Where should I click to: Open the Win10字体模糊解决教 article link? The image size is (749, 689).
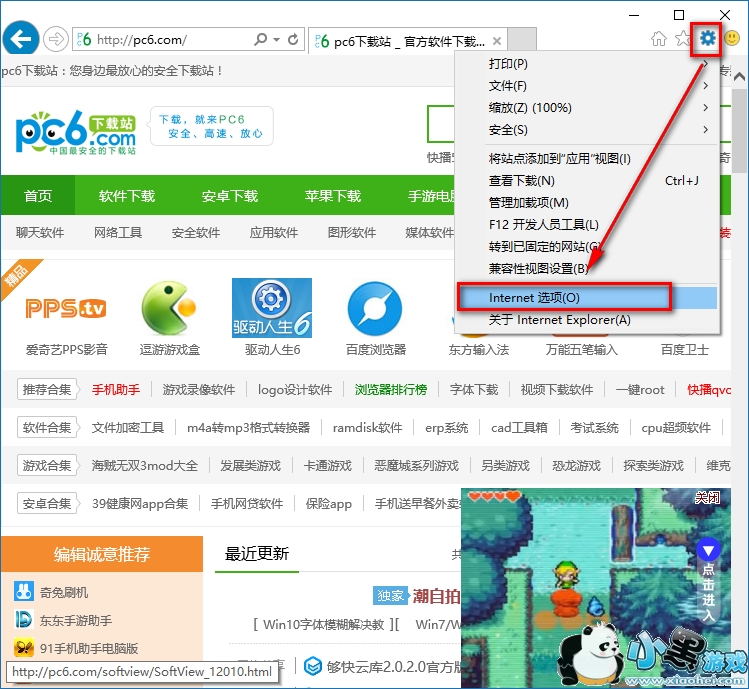[x=324, y=624]
